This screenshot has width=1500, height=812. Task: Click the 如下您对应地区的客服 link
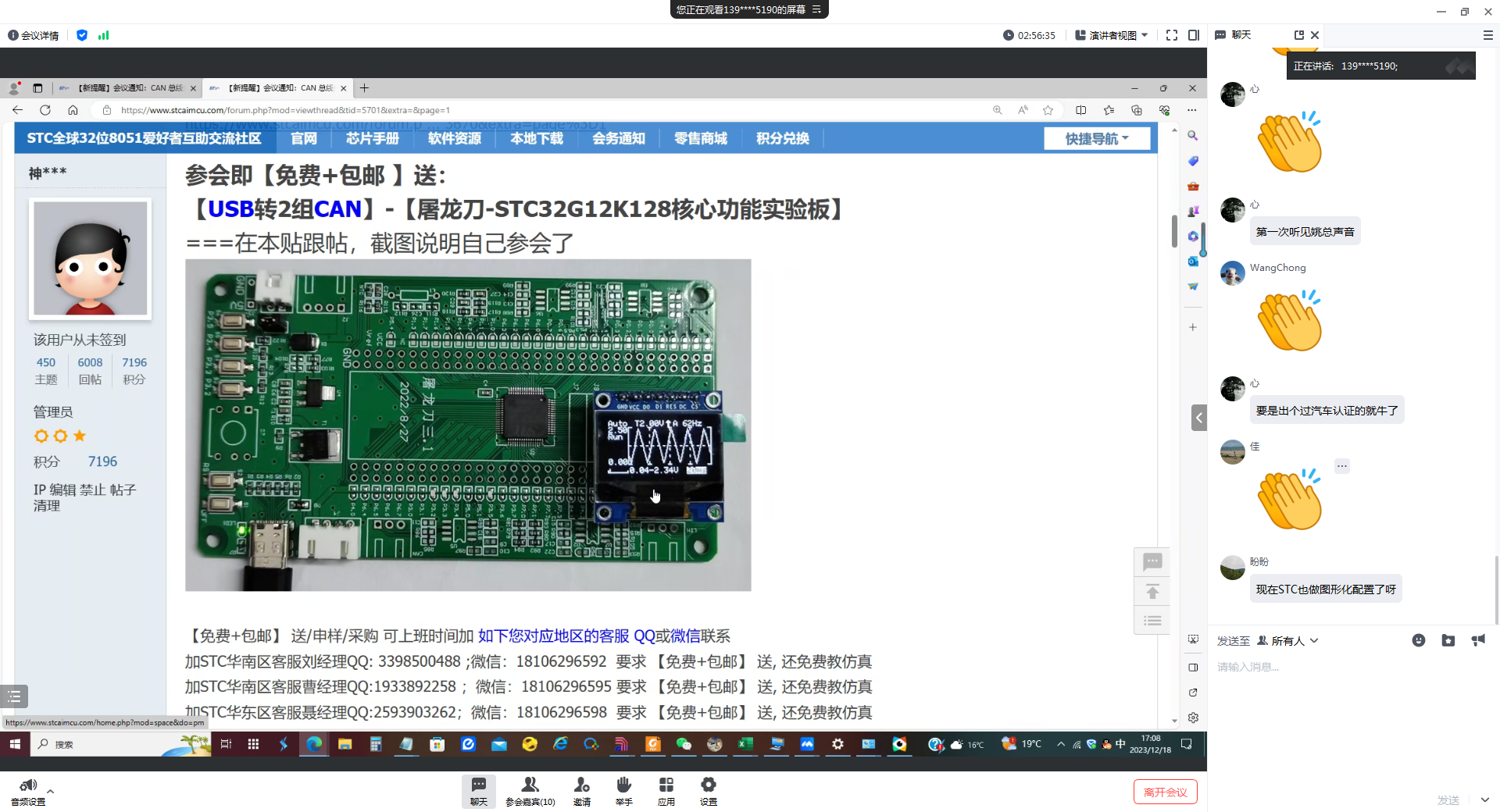point(553,636)
